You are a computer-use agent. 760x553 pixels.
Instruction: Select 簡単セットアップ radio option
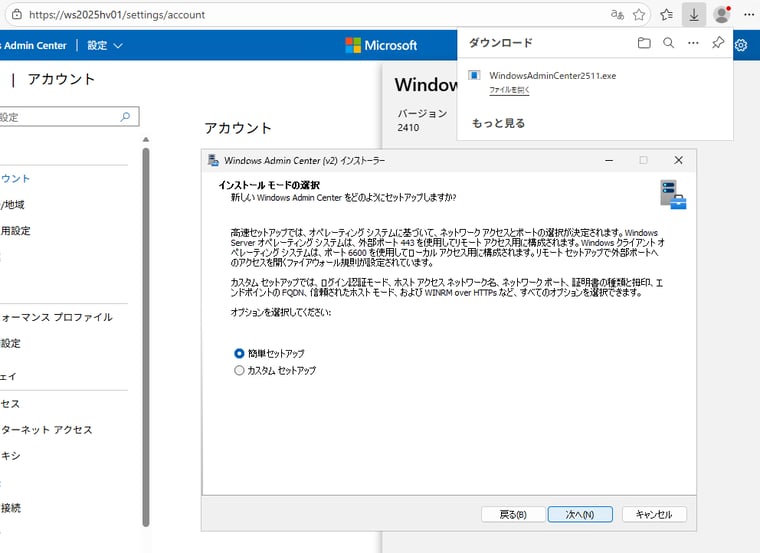[x=239, y=353]
